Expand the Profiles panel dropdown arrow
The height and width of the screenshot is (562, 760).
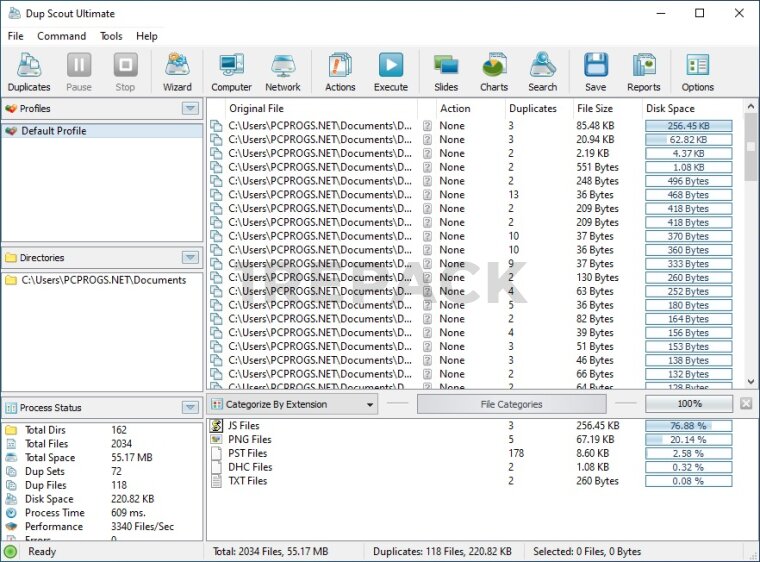click(190, 108)
